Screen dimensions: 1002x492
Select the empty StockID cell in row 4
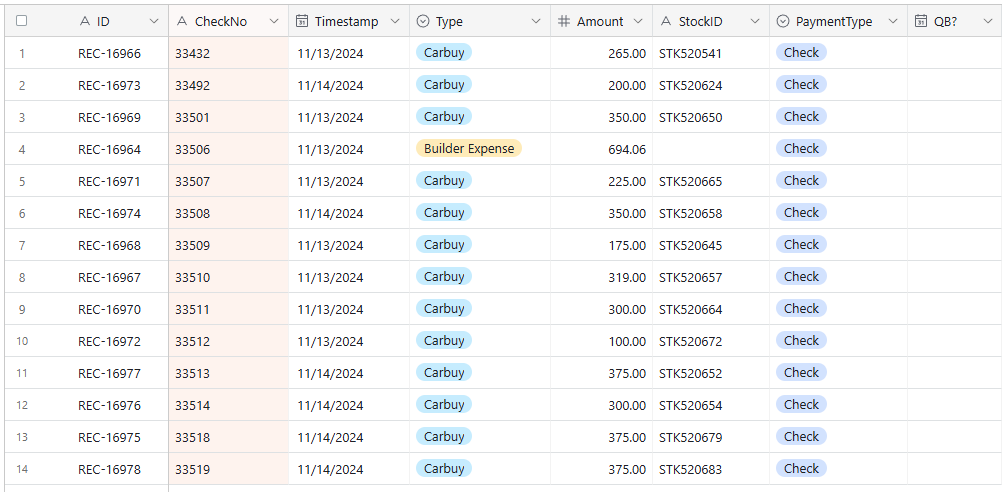point(711,149)
